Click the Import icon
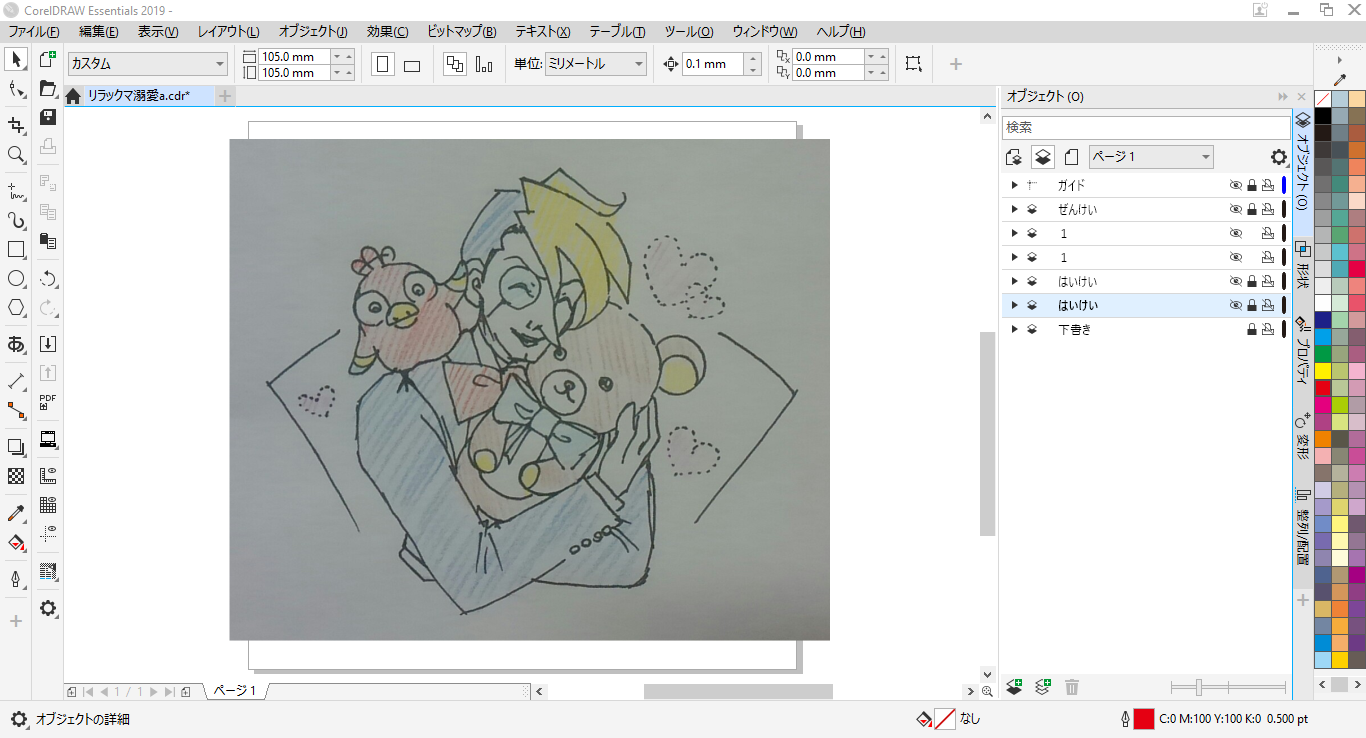Viewport: 1366px width, 738px height. pos(47,344)
